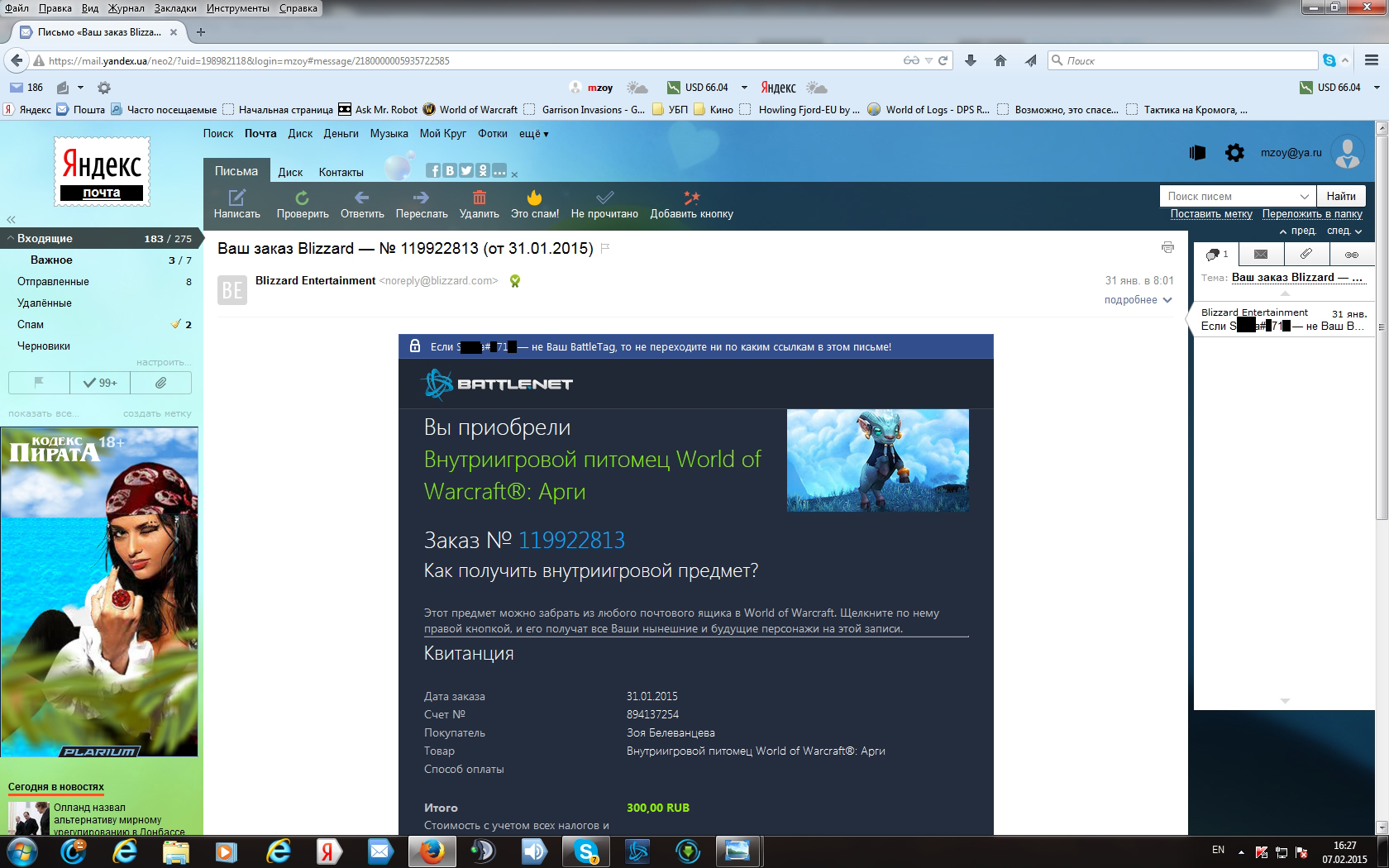Go to the Firefox home page icon
This screenshot has width=1389, height=868.
pos(1000,60)
